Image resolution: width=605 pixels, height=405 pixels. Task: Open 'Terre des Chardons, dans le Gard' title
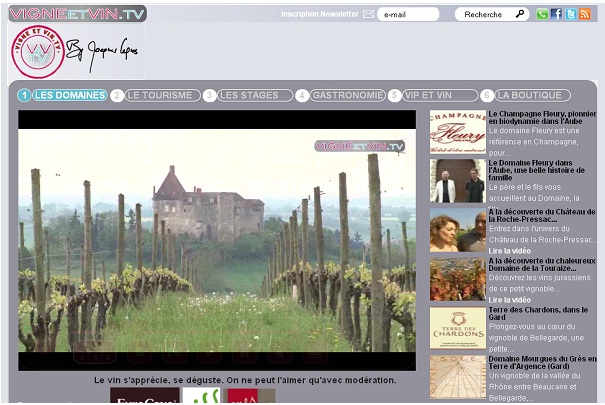click(538, 313)
